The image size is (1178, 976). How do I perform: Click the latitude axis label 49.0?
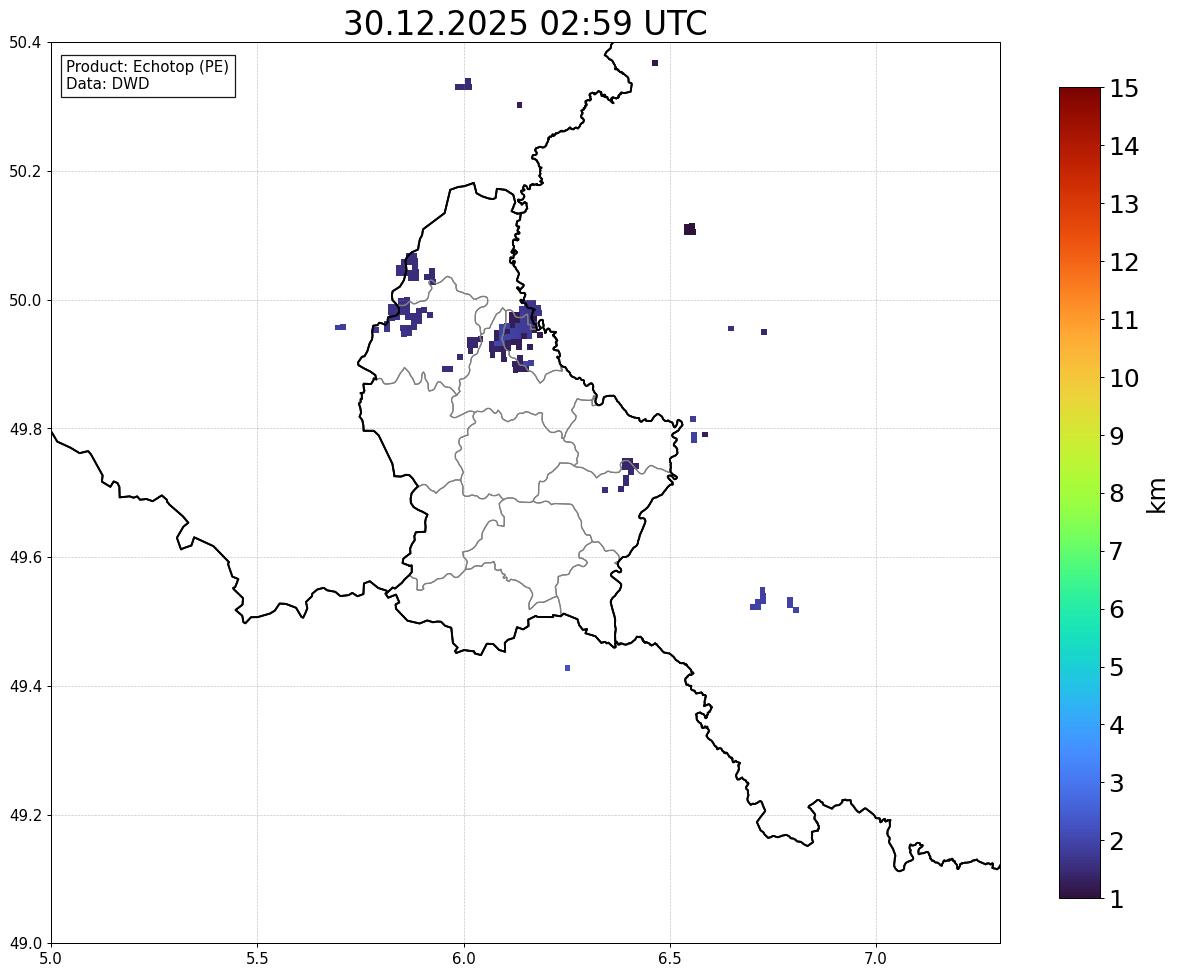[25, 944]
